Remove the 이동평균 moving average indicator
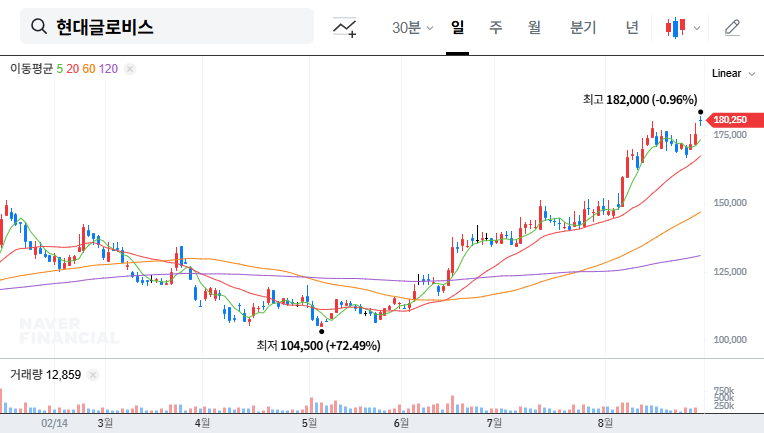Viewport: 764px width, 433px height. [130, 69]
